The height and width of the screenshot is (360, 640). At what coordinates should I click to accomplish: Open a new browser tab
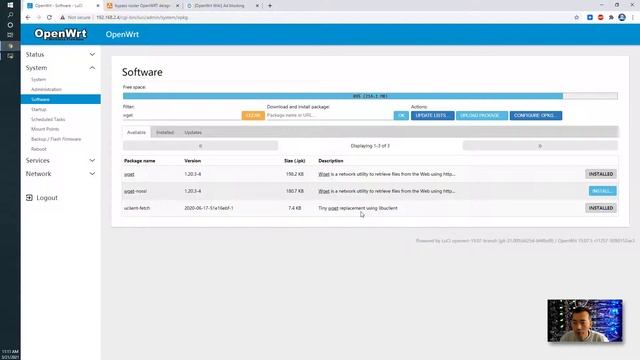tap(270, 6)
